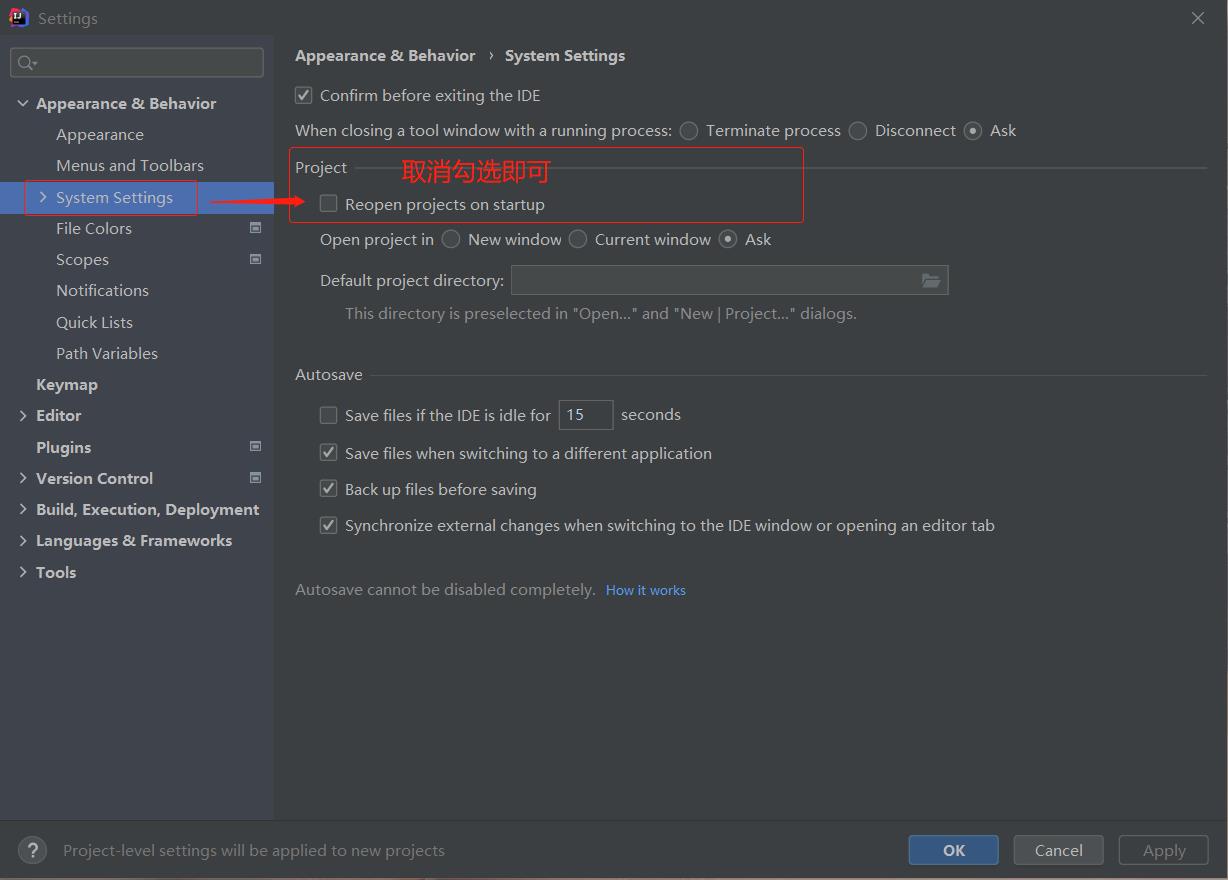Expand the Editor section
Screen dimensions: 1228x880
click(22, 415)
